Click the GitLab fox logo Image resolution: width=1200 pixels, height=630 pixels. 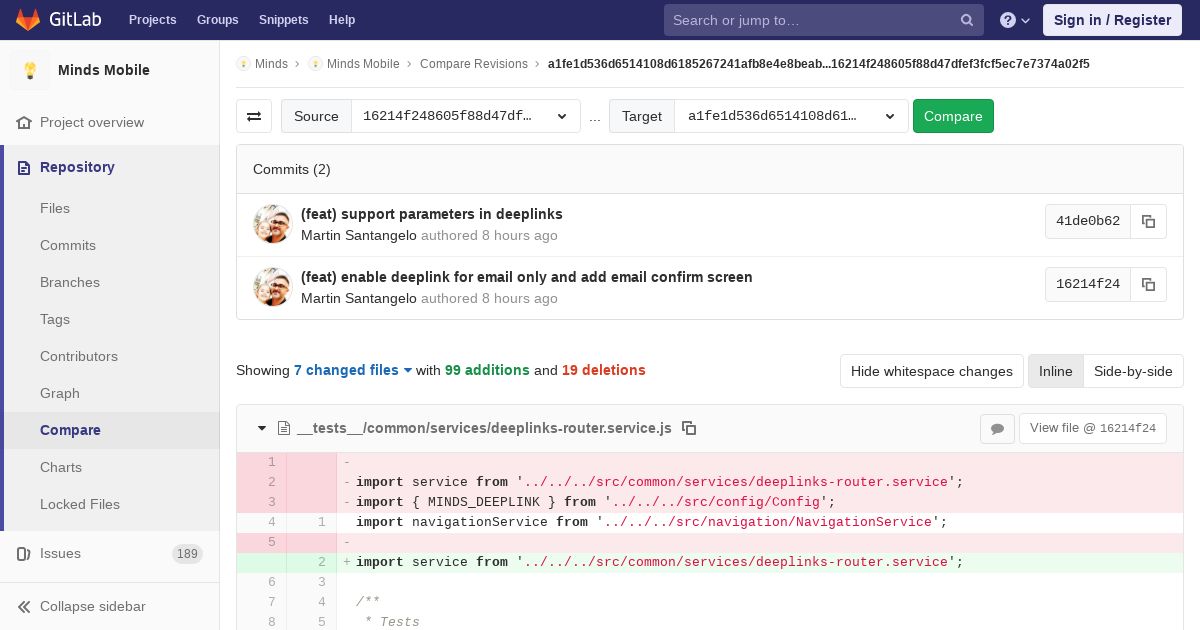pyautogui.click(x=28, y=20)
